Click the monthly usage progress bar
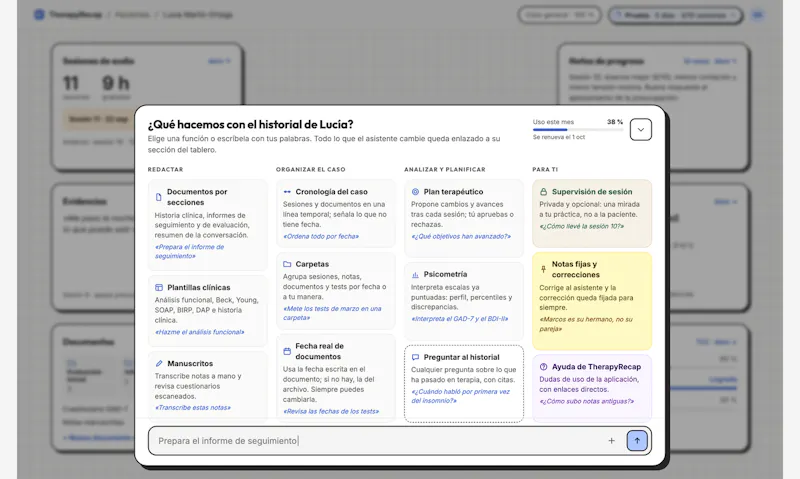 (578, 130)
